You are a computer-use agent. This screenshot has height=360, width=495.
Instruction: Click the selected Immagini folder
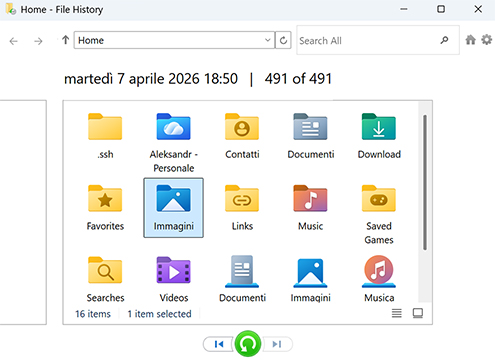(173, 208)
